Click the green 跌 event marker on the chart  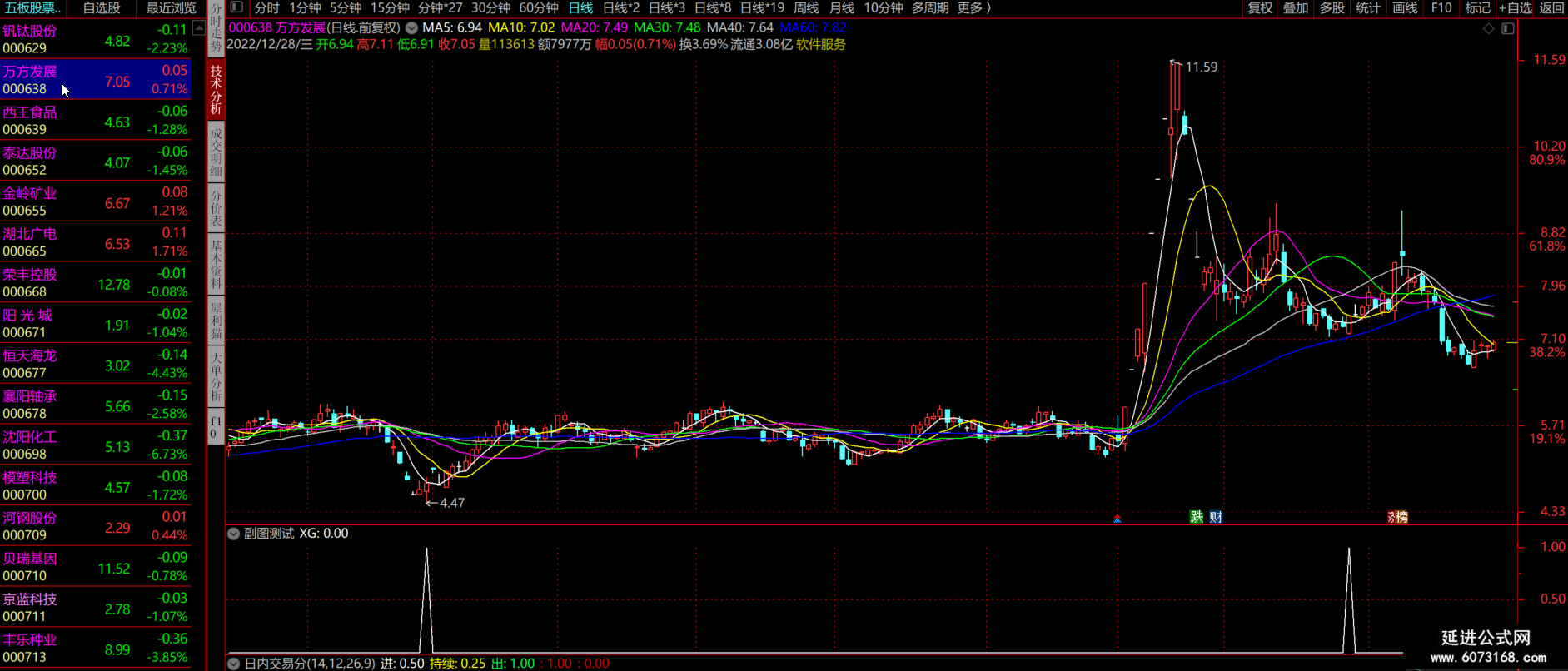(1197, 517)
